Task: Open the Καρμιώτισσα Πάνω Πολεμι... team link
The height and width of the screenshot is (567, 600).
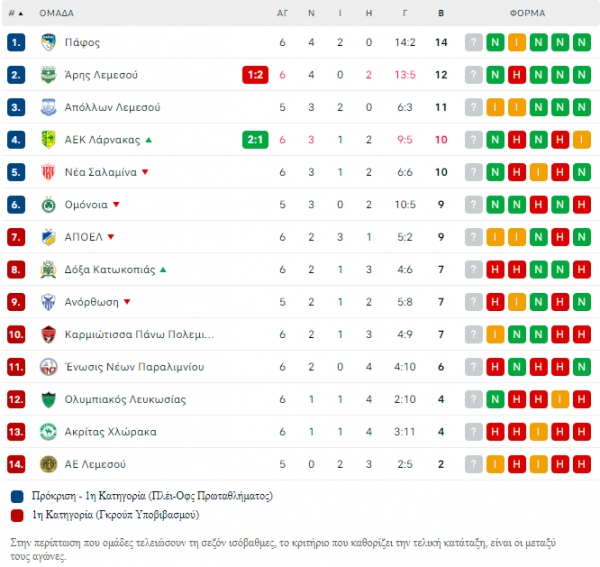Action: tap(139, 334)
